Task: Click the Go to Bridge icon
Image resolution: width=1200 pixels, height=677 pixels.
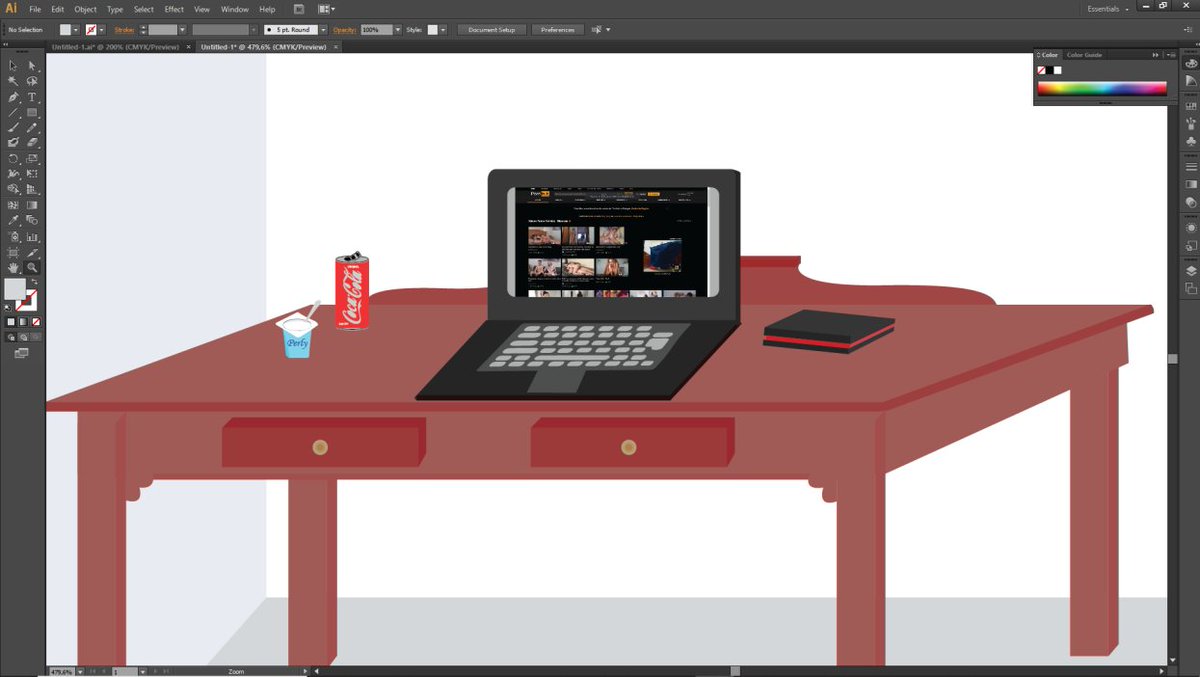Action: [298, 9]
